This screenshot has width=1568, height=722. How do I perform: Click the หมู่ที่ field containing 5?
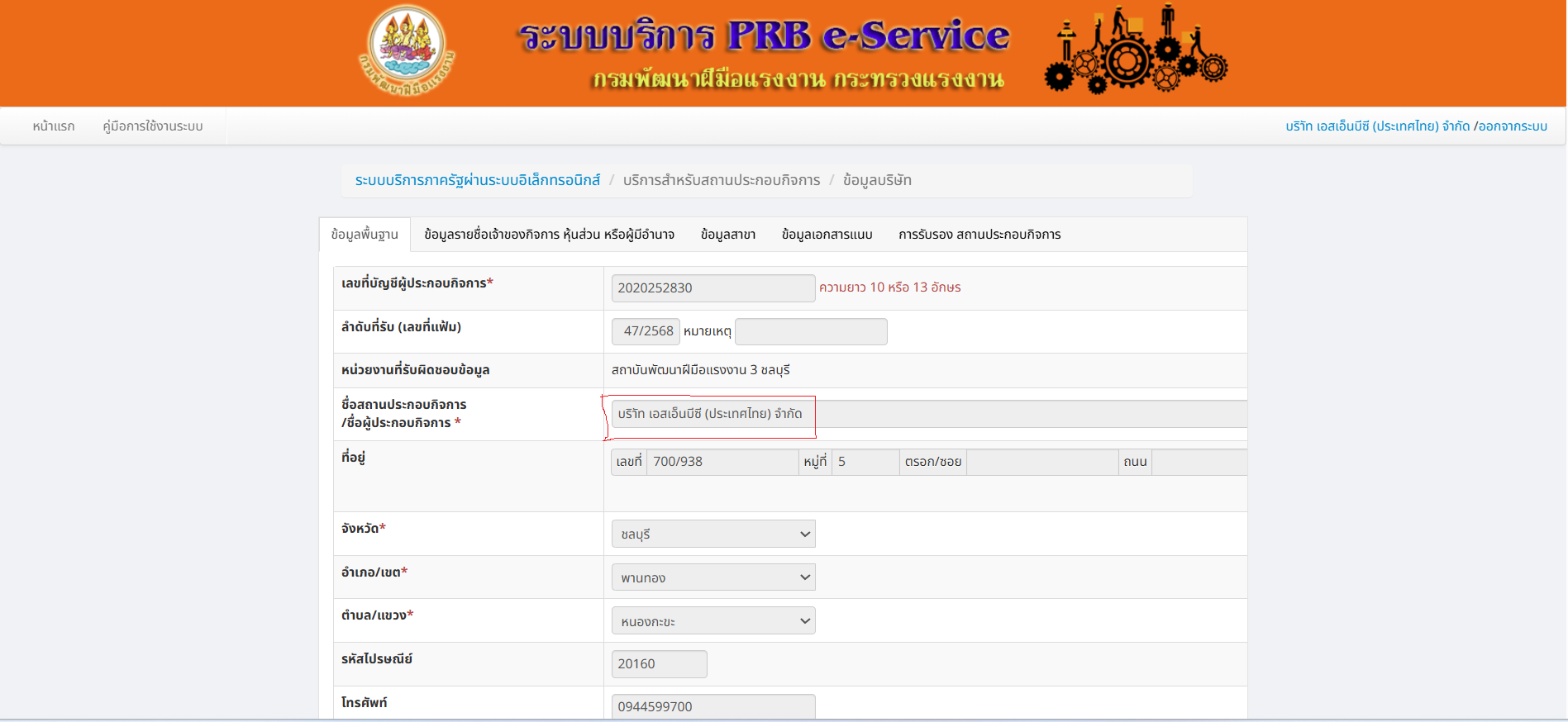[865, 462]
